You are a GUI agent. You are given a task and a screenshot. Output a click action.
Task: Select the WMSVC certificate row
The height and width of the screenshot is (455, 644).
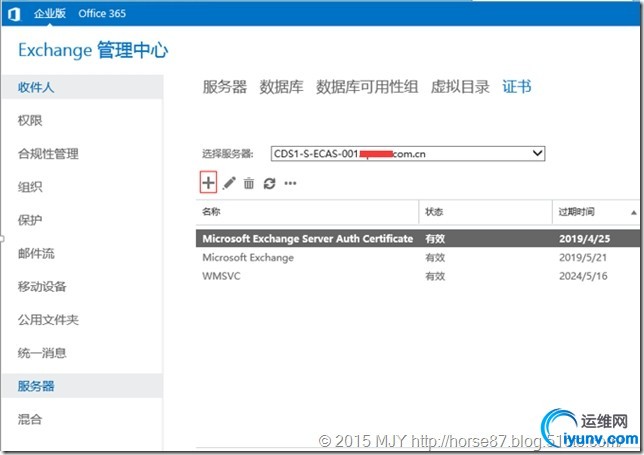pos(418,276)
